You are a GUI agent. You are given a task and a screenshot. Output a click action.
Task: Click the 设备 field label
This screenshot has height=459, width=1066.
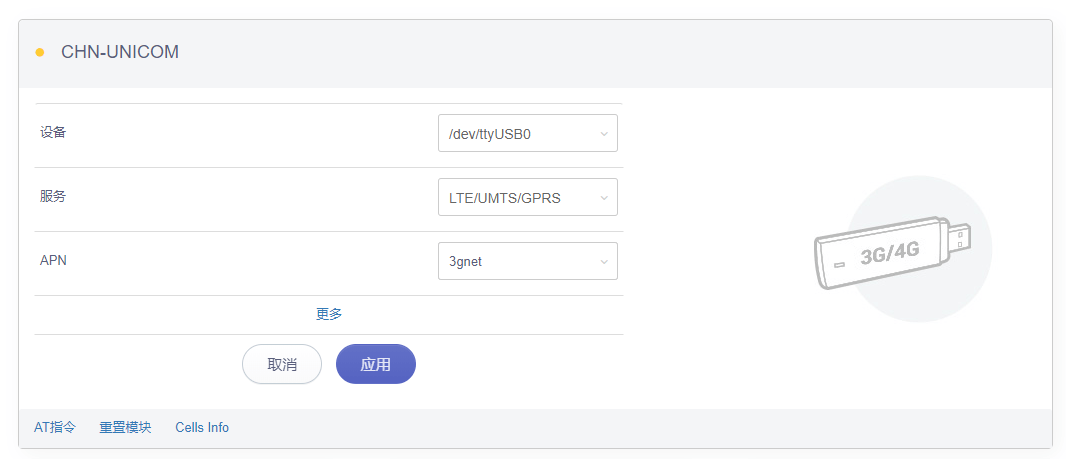tap(53, 132)
